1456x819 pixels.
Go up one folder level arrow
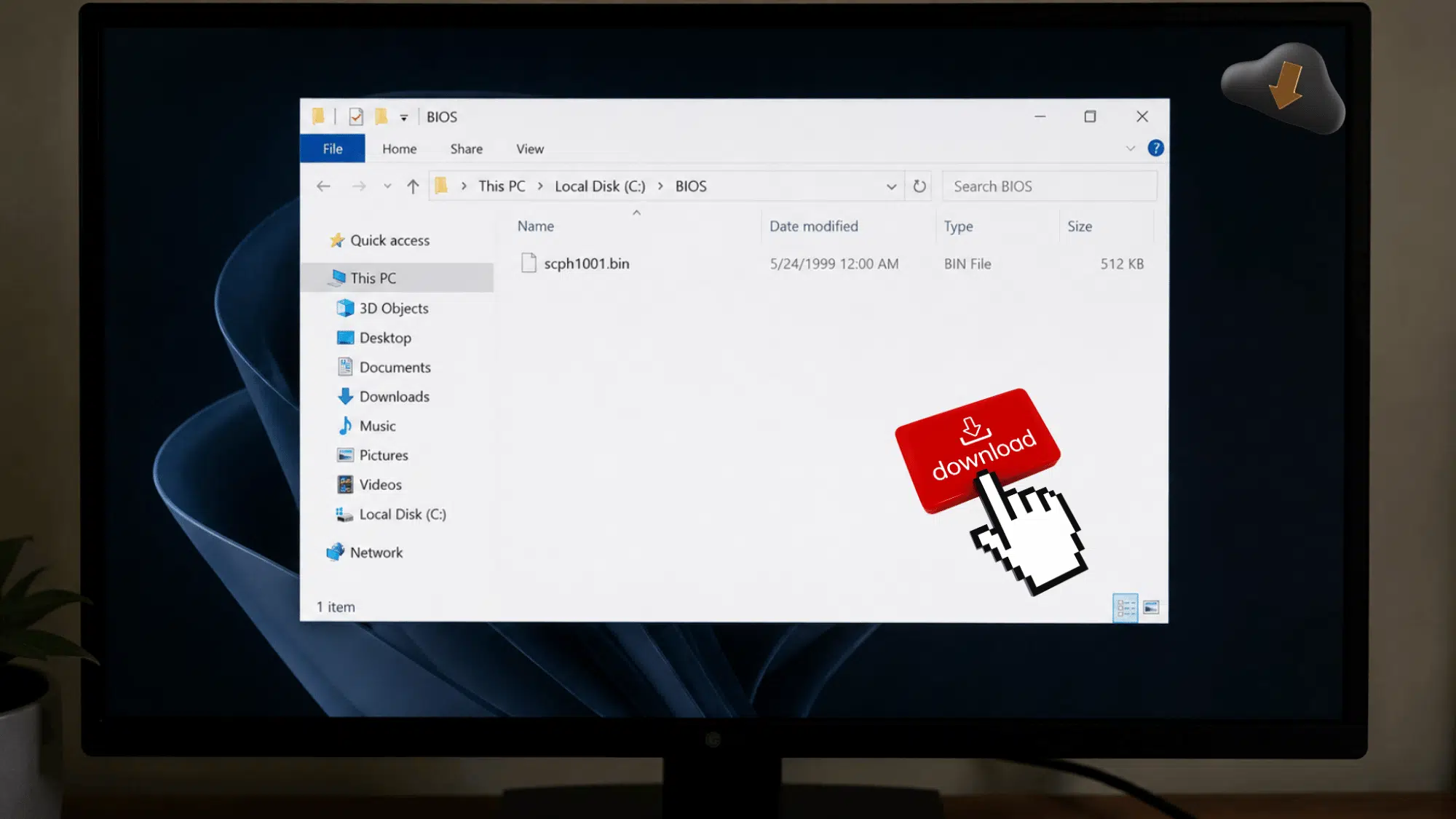pos(413,186)
